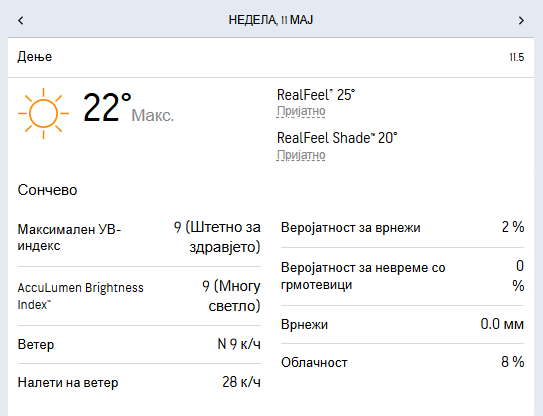Go to previous day with left arrow
Image resolution: width=543 pixels, height=416 pixels.
(x=21, y=20)
